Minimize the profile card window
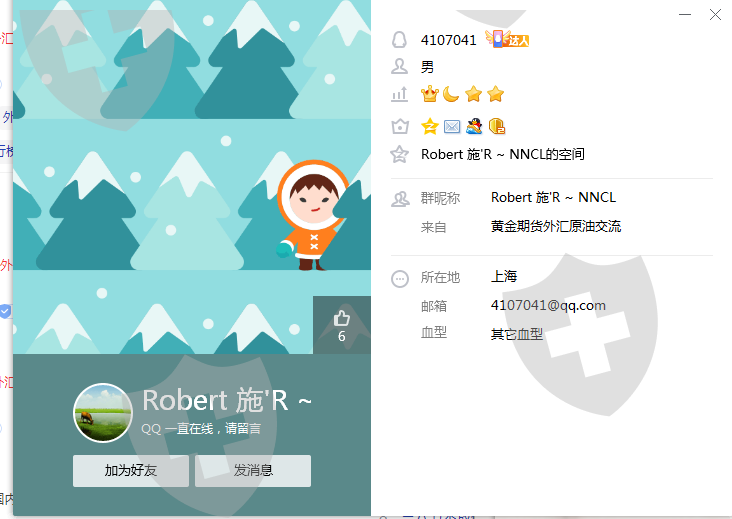The width and height of the screenshot is (732, 519). point(685,14)
